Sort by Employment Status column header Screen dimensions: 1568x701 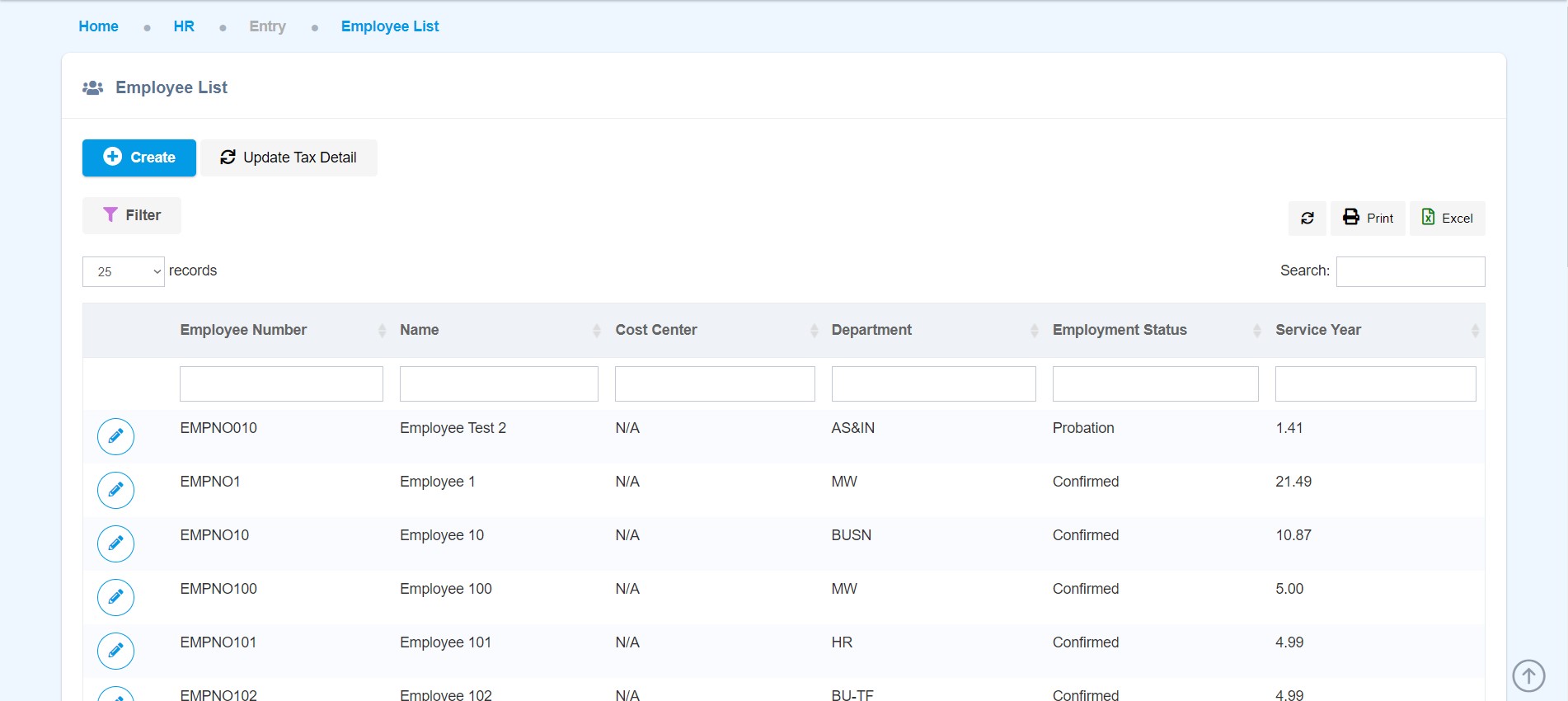pos(1119,330)
